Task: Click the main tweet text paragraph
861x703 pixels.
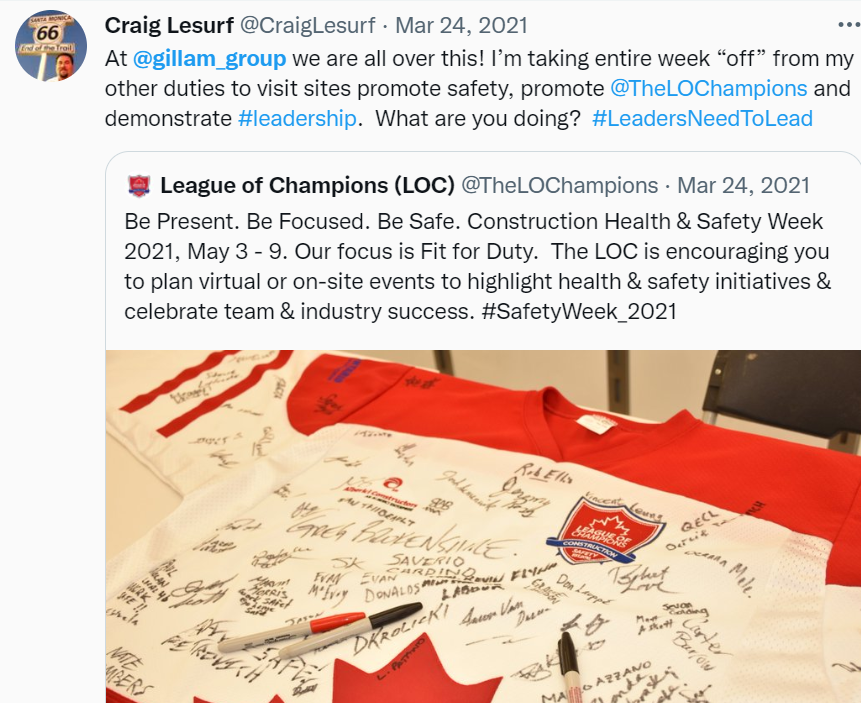Action: tap(478, 88)
